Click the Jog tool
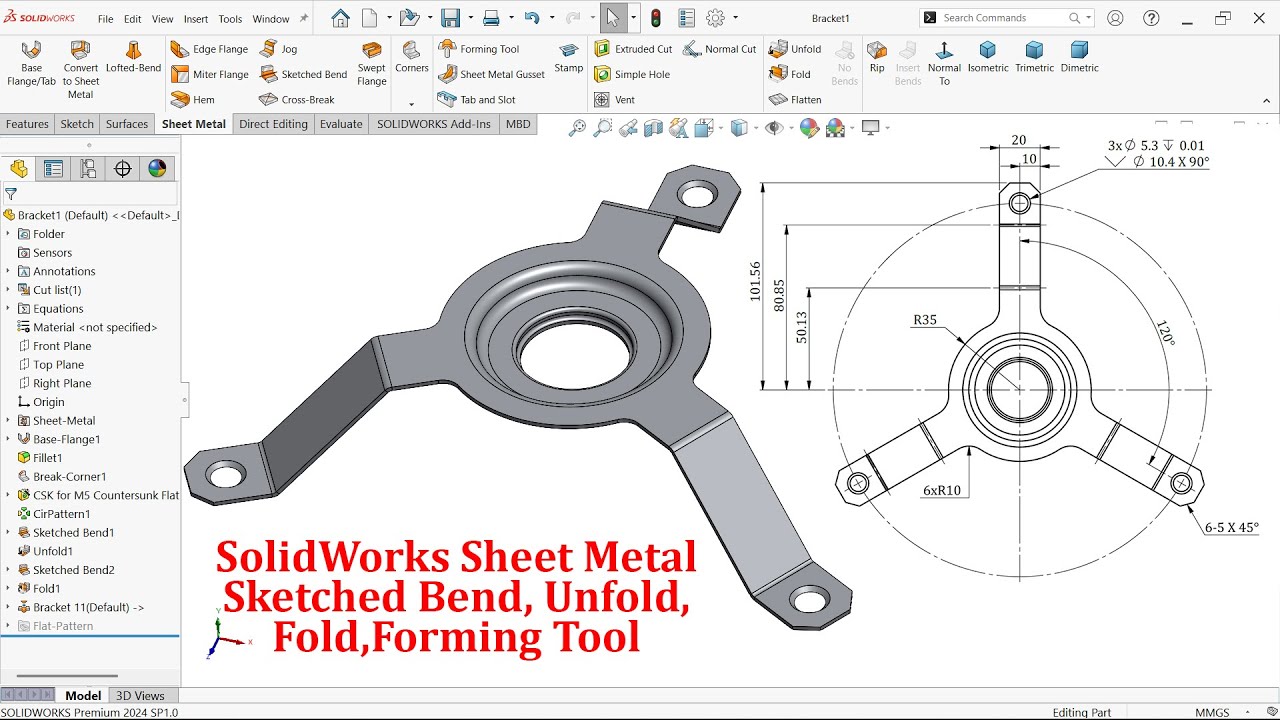This screenshot has width=1280, height=720. [278, 49]
